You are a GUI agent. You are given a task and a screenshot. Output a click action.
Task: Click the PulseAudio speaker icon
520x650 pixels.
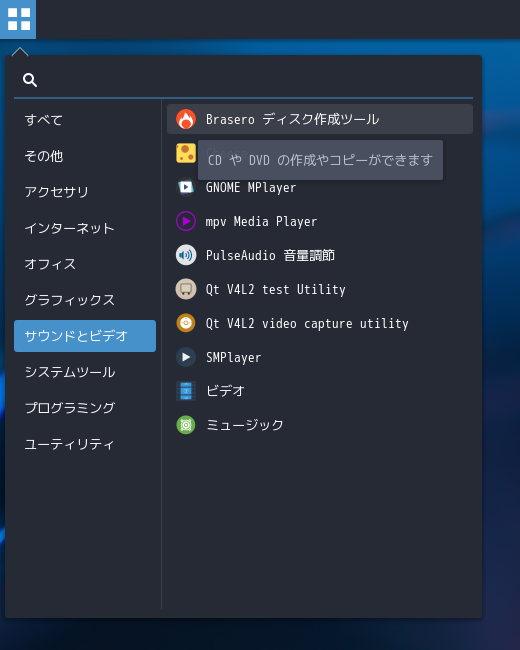click(x=186, y=255)
